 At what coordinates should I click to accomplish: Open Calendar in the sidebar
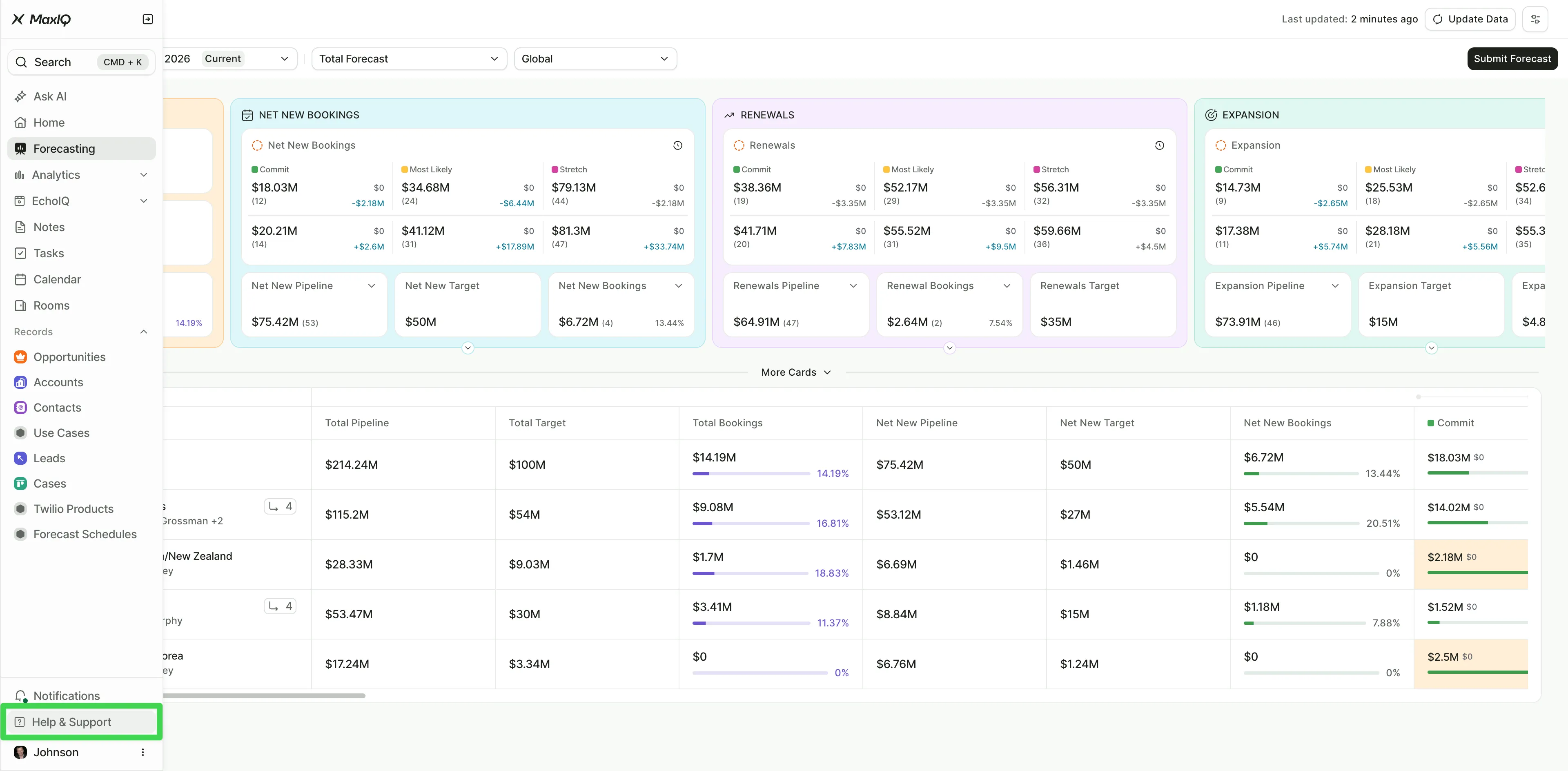(82, 279)
